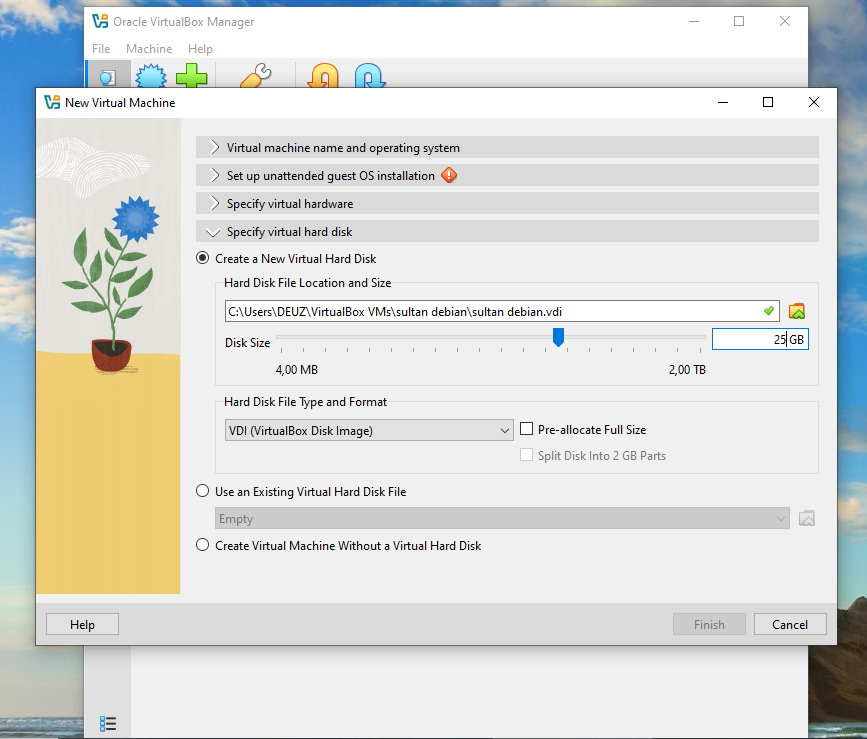Click the Help button in the dialog
Viewport: 867px width, 739px height.
pyautogui.click(x=82, y=624)
